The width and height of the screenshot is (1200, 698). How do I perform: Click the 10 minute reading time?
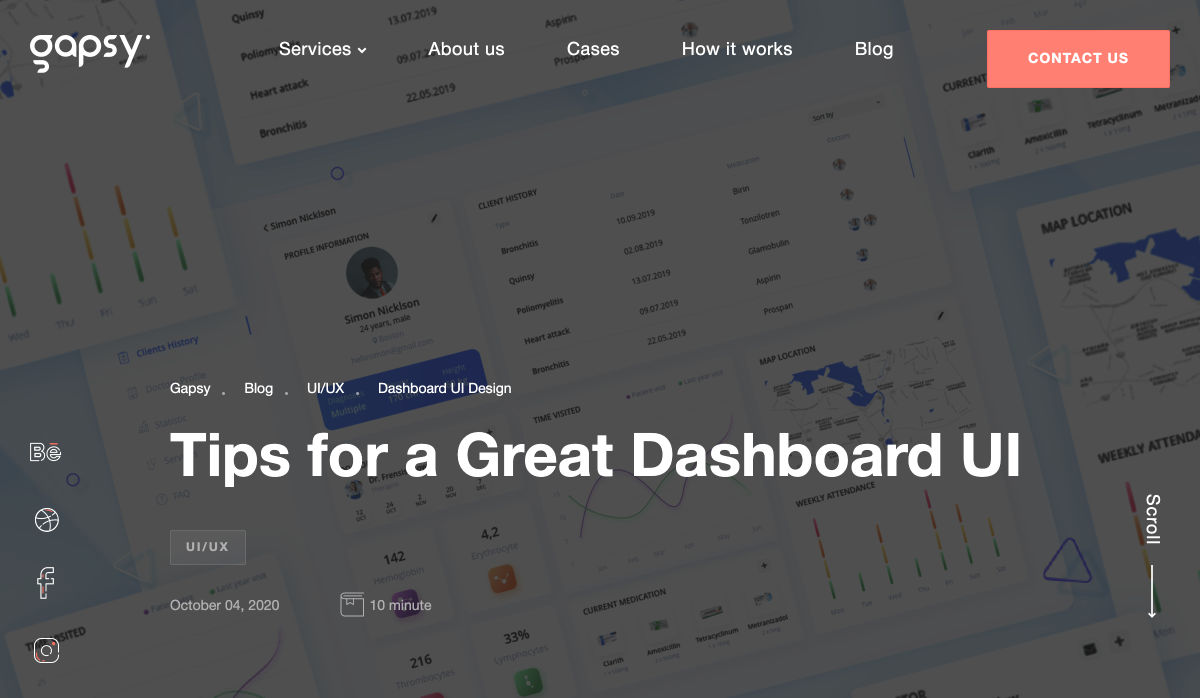(x=401, y=605)
